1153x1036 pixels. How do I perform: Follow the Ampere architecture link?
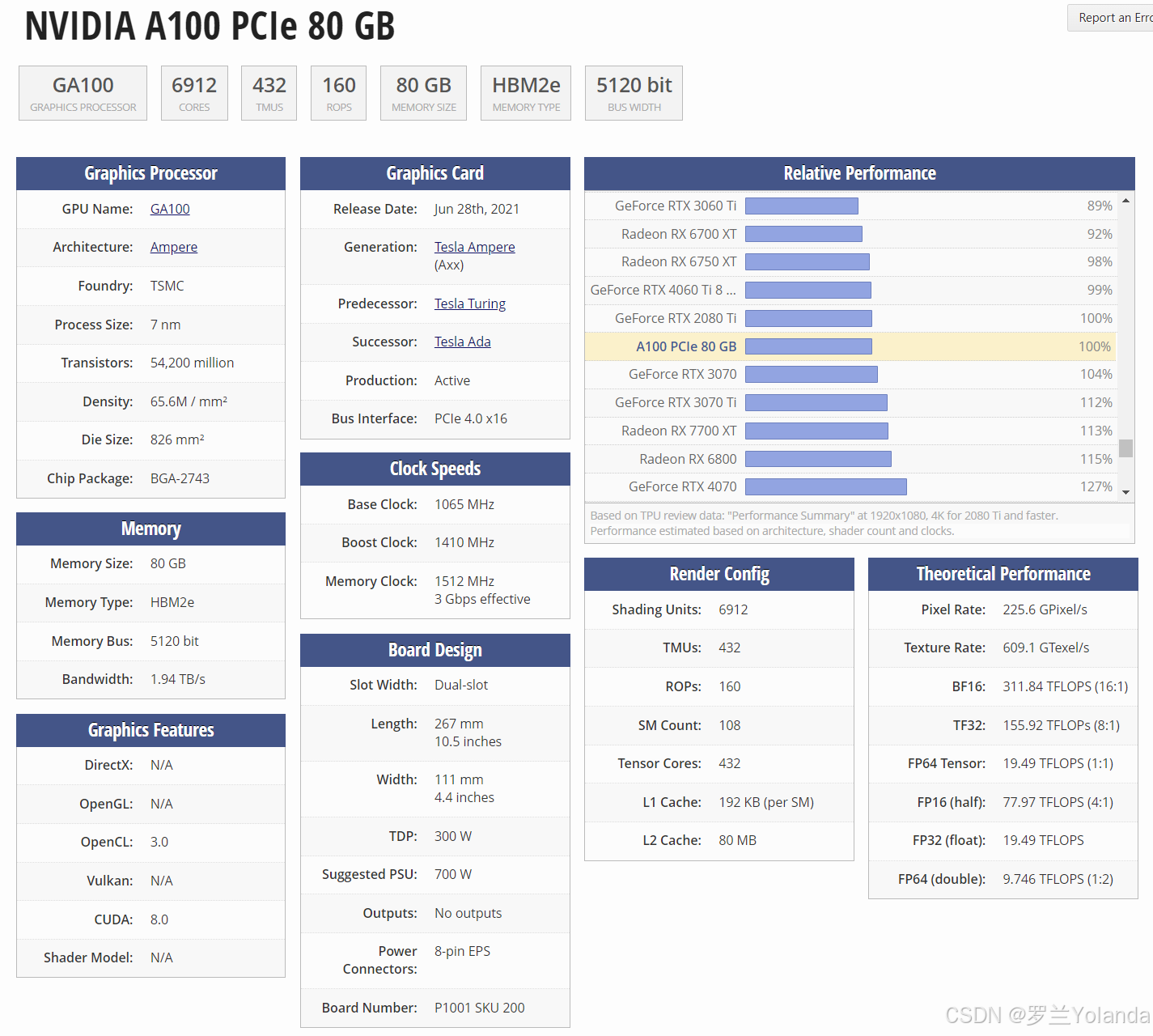click(x=174, y=247)
